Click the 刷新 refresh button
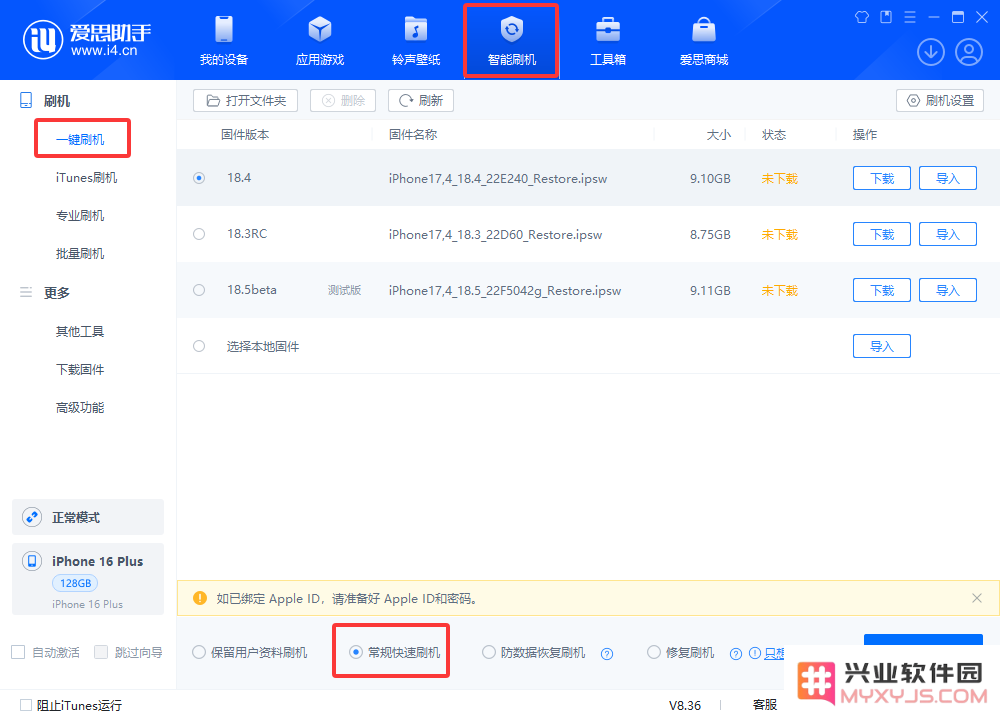 [421, 101]
